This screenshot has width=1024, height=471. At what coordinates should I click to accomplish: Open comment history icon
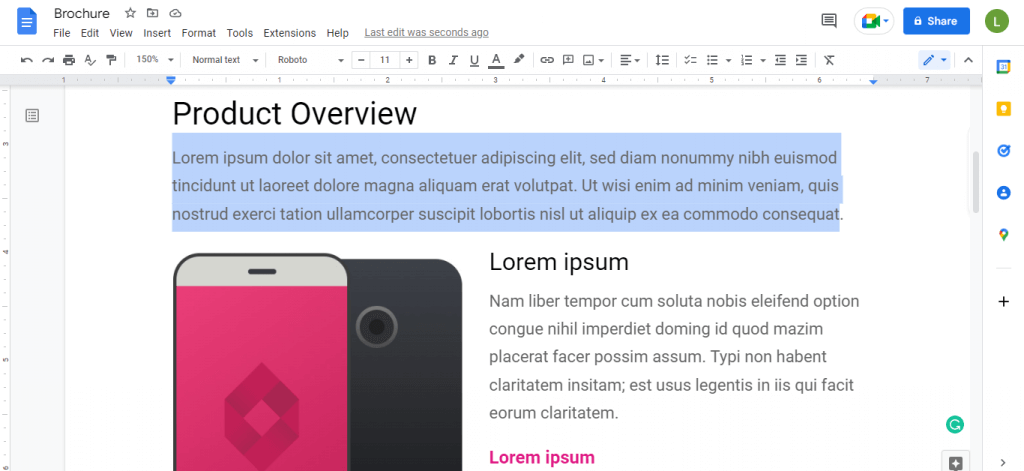pyautogui.click(x=828, y=20)
